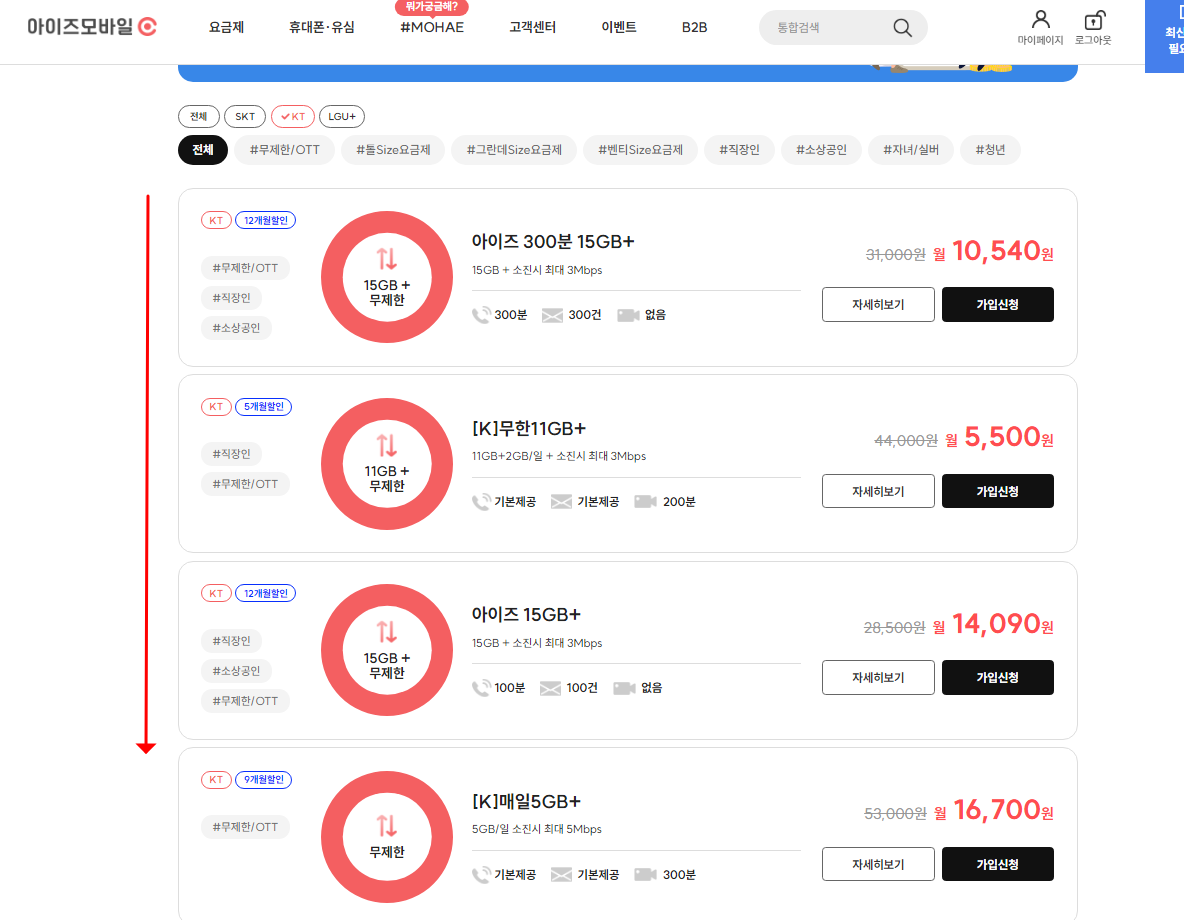This screenshot has height=920, width=1184.
Task: Filter by #소상공인 category tab
Action: click(x=822, y=150)
